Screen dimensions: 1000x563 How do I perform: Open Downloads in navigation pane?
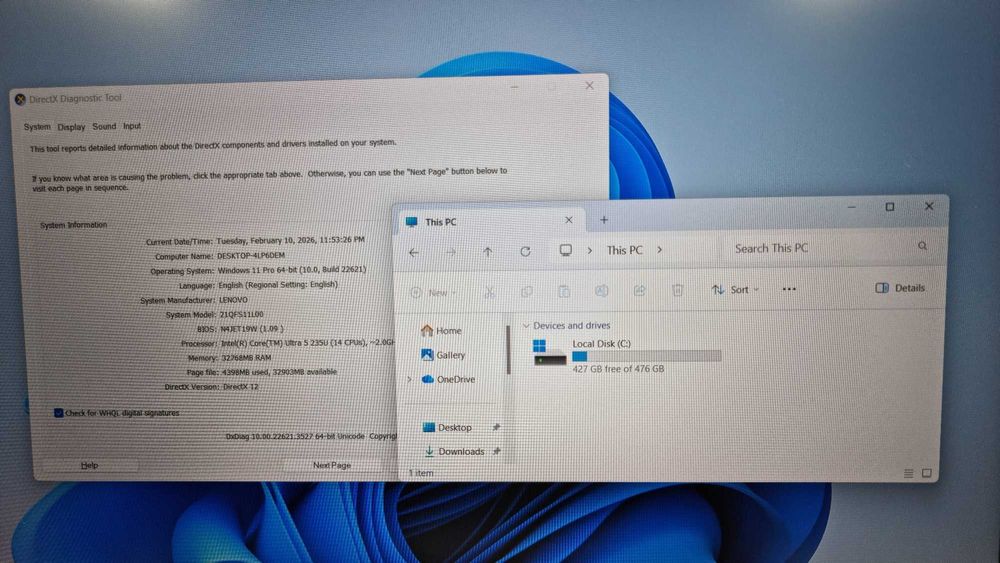(x=455, y=451)
